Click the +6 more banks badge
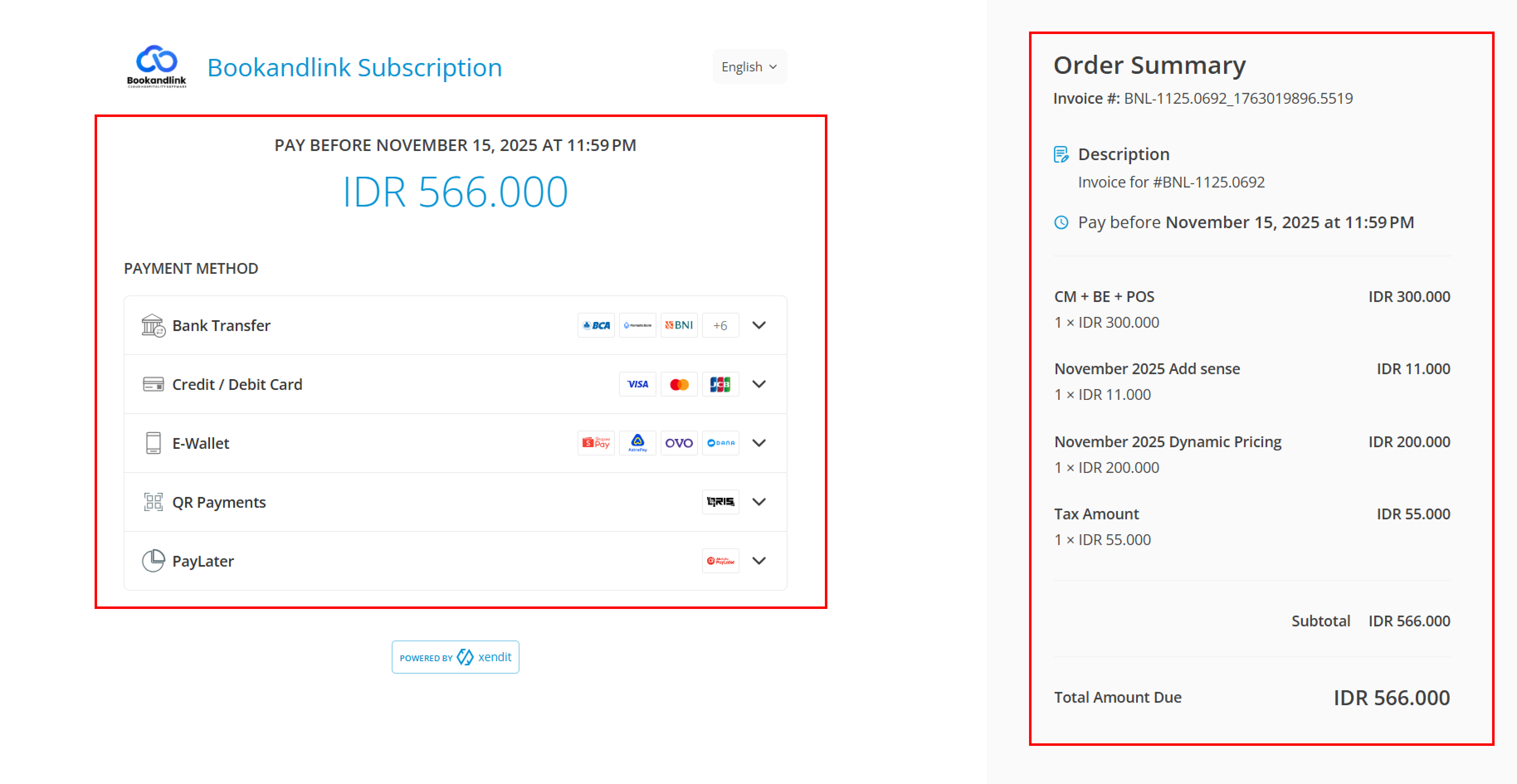Screen dimensions: 1517x784 click(720, 326)
